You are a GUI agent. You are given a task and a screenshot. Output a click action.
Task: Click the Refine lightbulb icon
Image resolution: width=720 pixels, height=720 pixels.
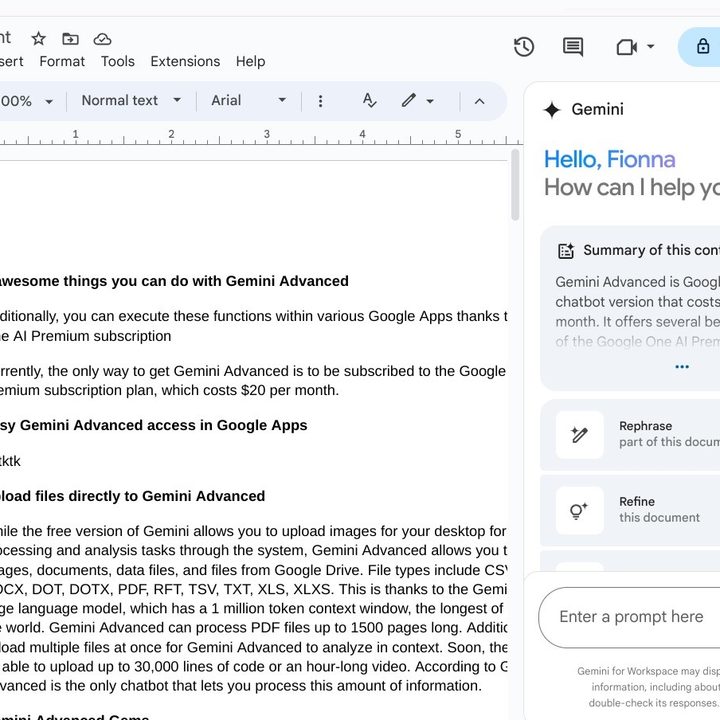(x=579, y=511)
